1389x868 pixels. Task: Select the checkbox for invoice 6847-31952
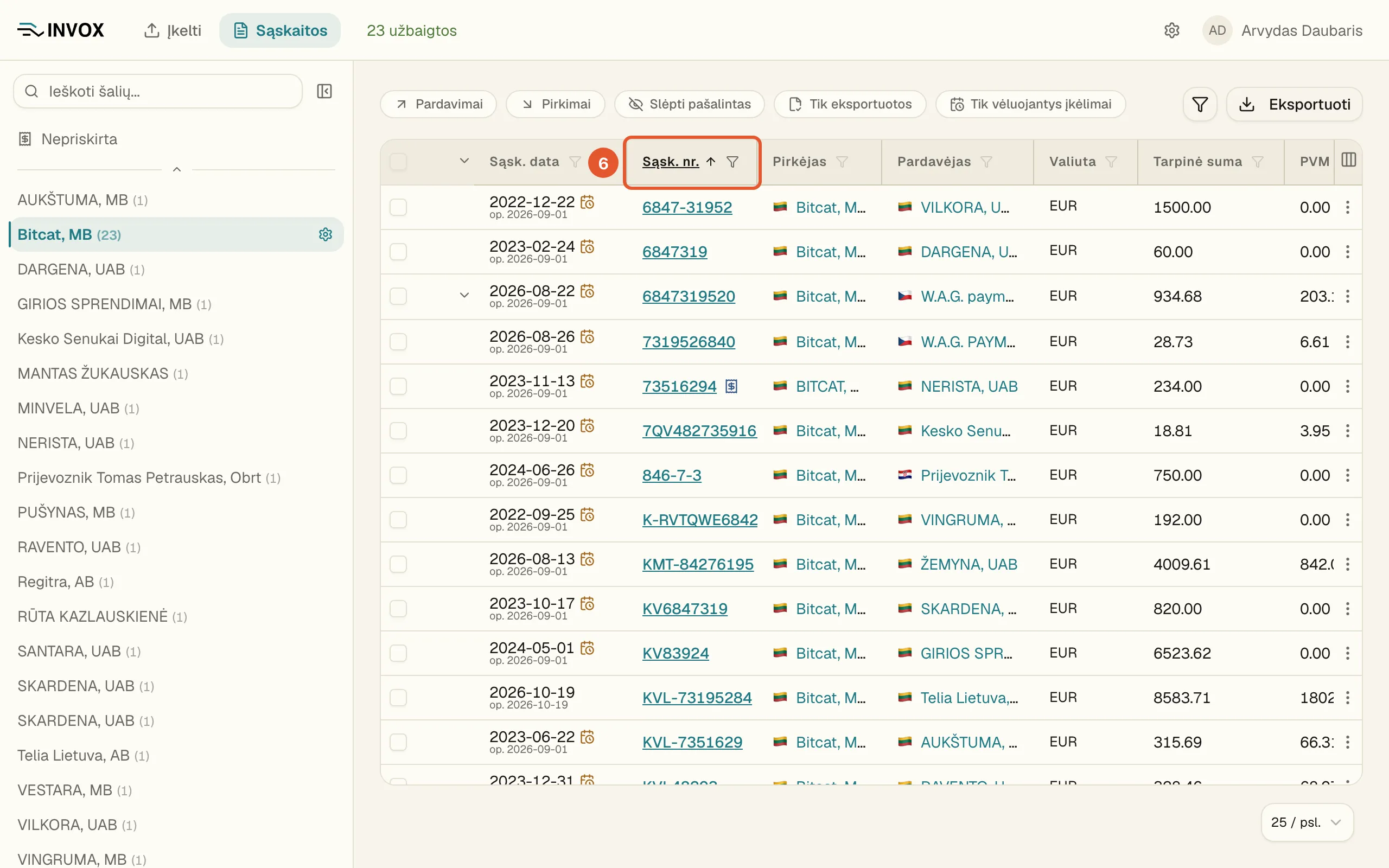pos(398,207)
